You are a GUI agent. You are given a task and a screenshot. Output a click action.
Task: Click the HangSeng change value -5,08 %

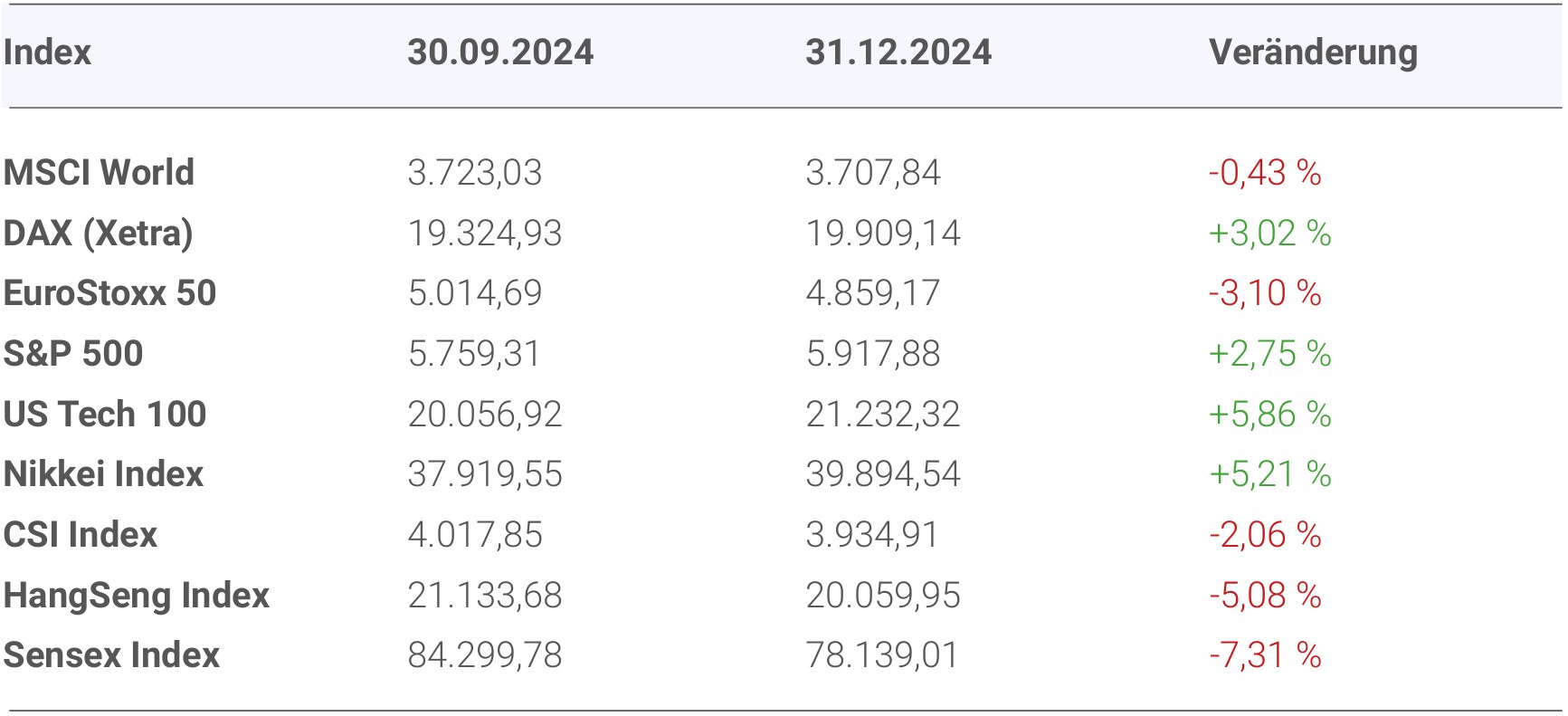tap(1265, 595)
